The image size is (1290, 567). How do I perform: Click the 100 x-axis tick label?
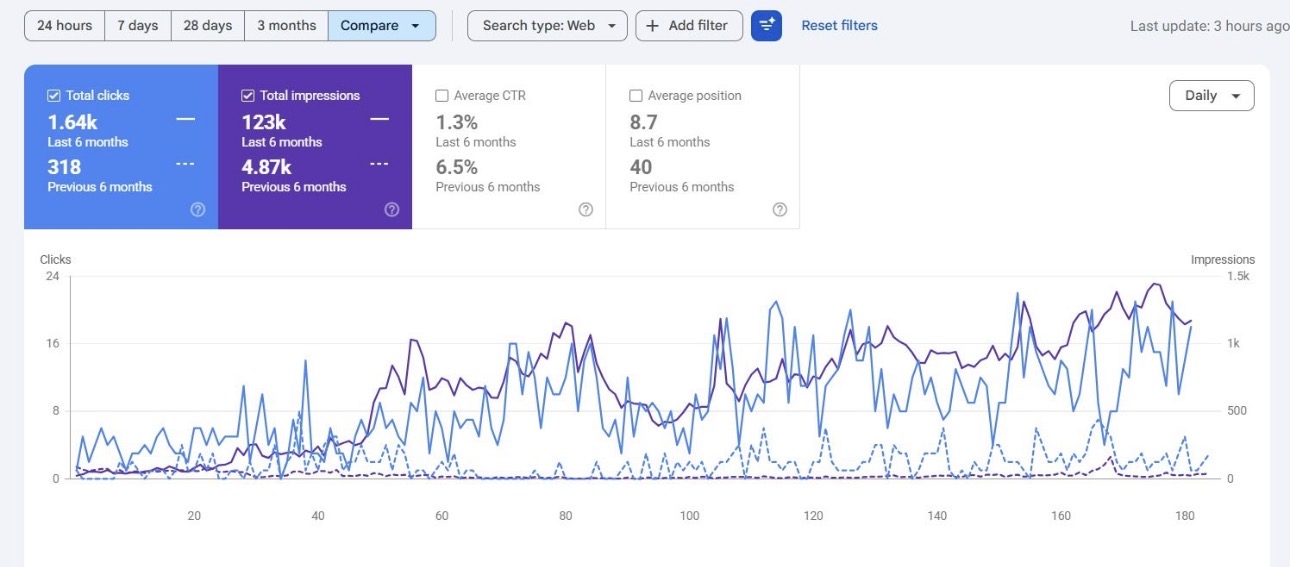tap(689, 516)
